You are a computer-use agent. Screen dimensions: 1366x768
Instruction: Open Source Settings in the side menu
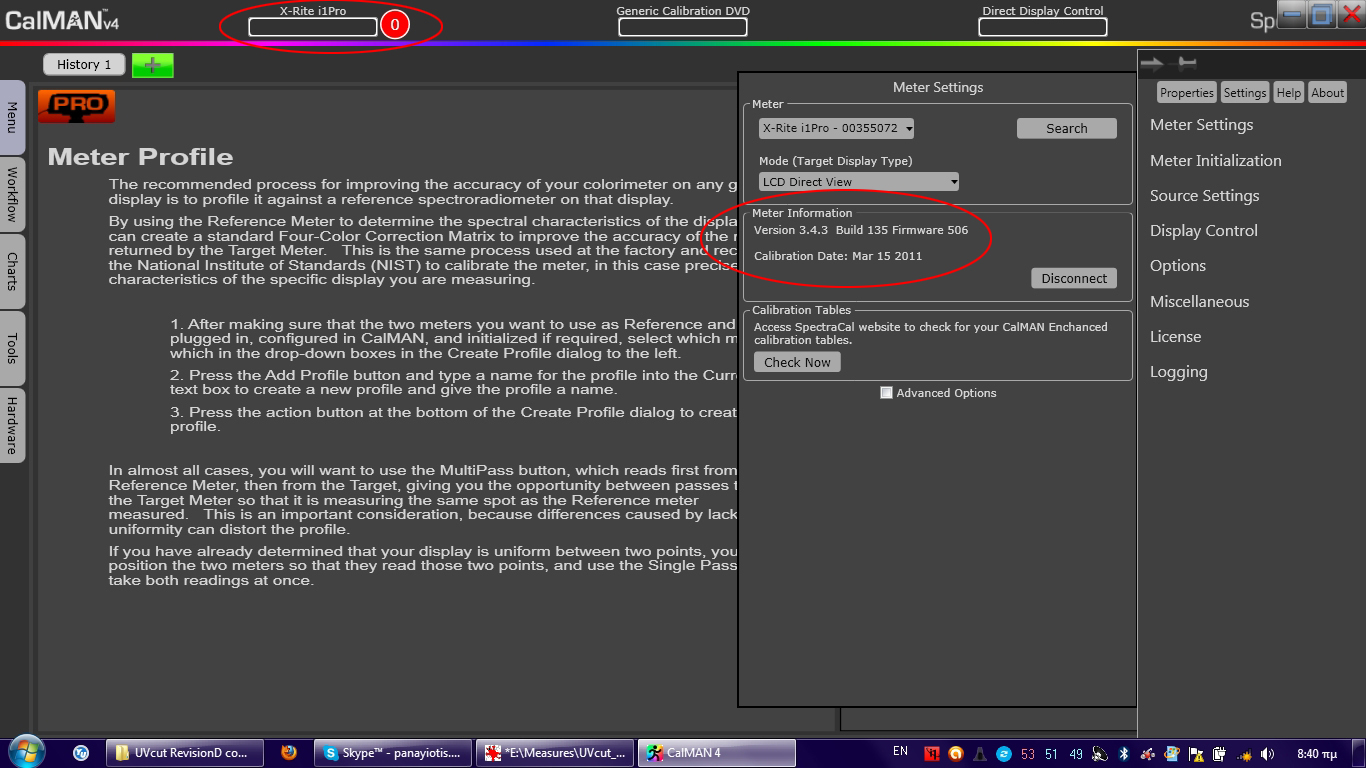1204,195
